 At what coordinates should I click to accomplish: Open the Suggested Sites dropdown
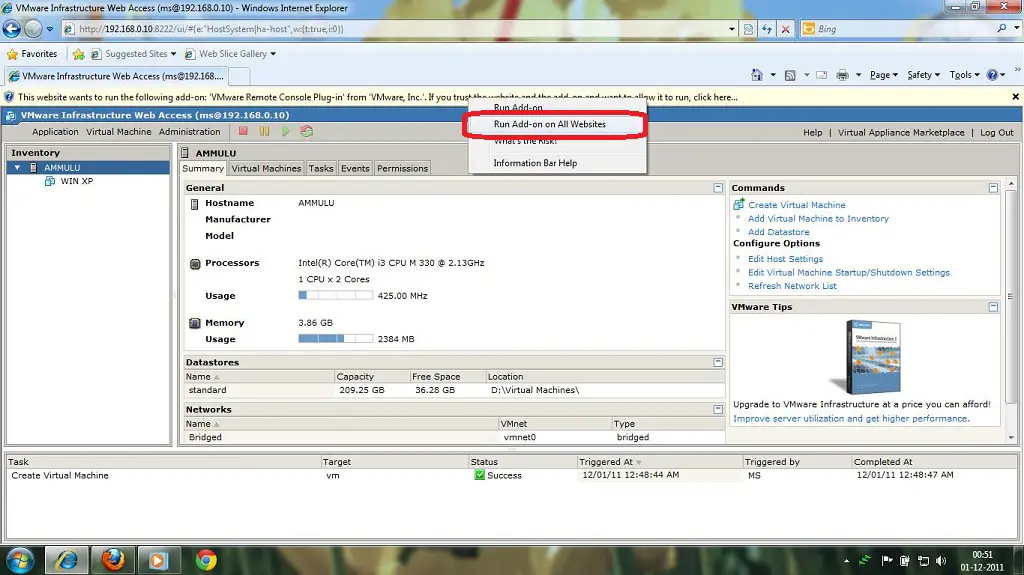tap(173, 54)
